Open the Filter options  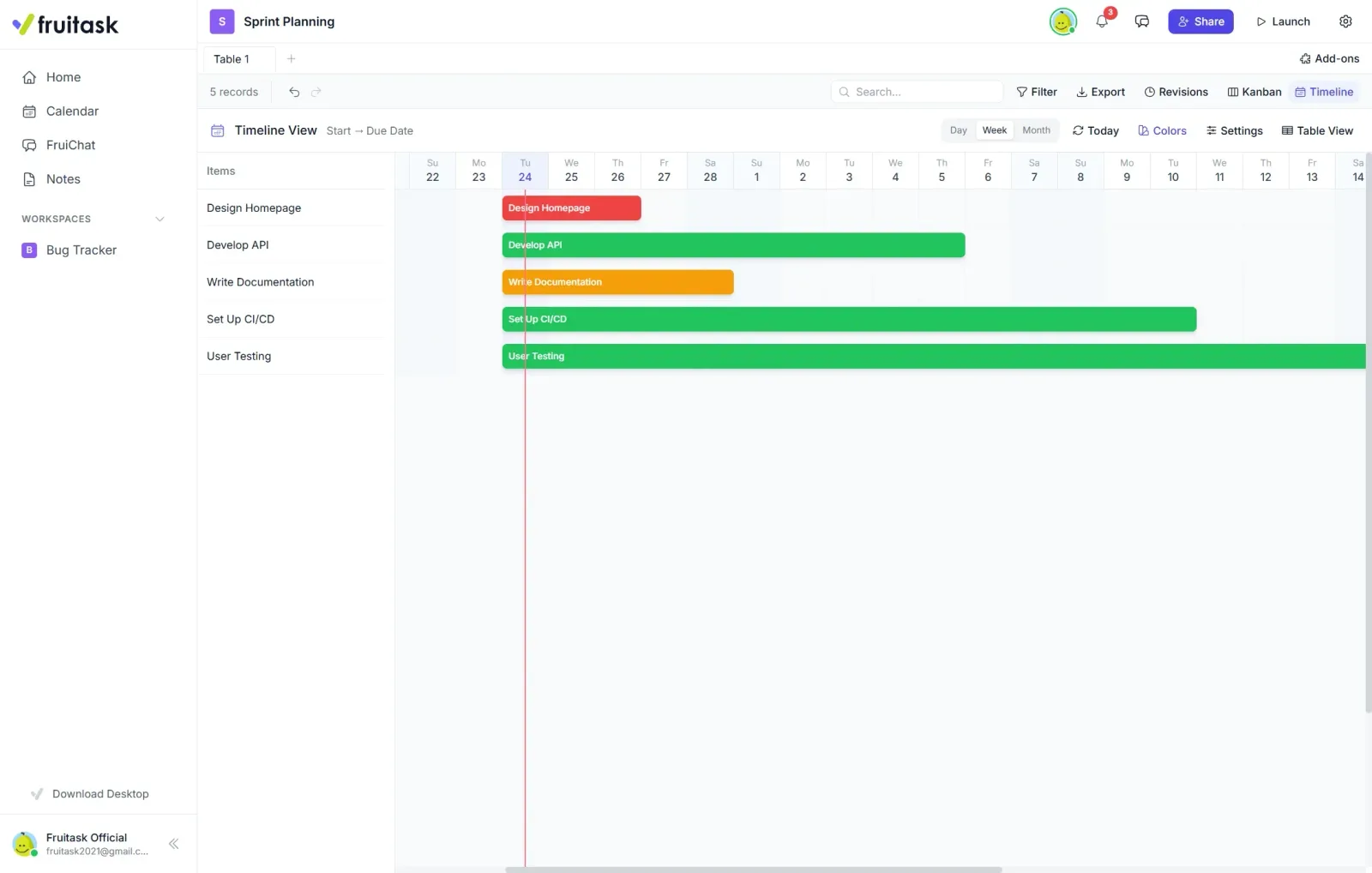[1037, 92]
